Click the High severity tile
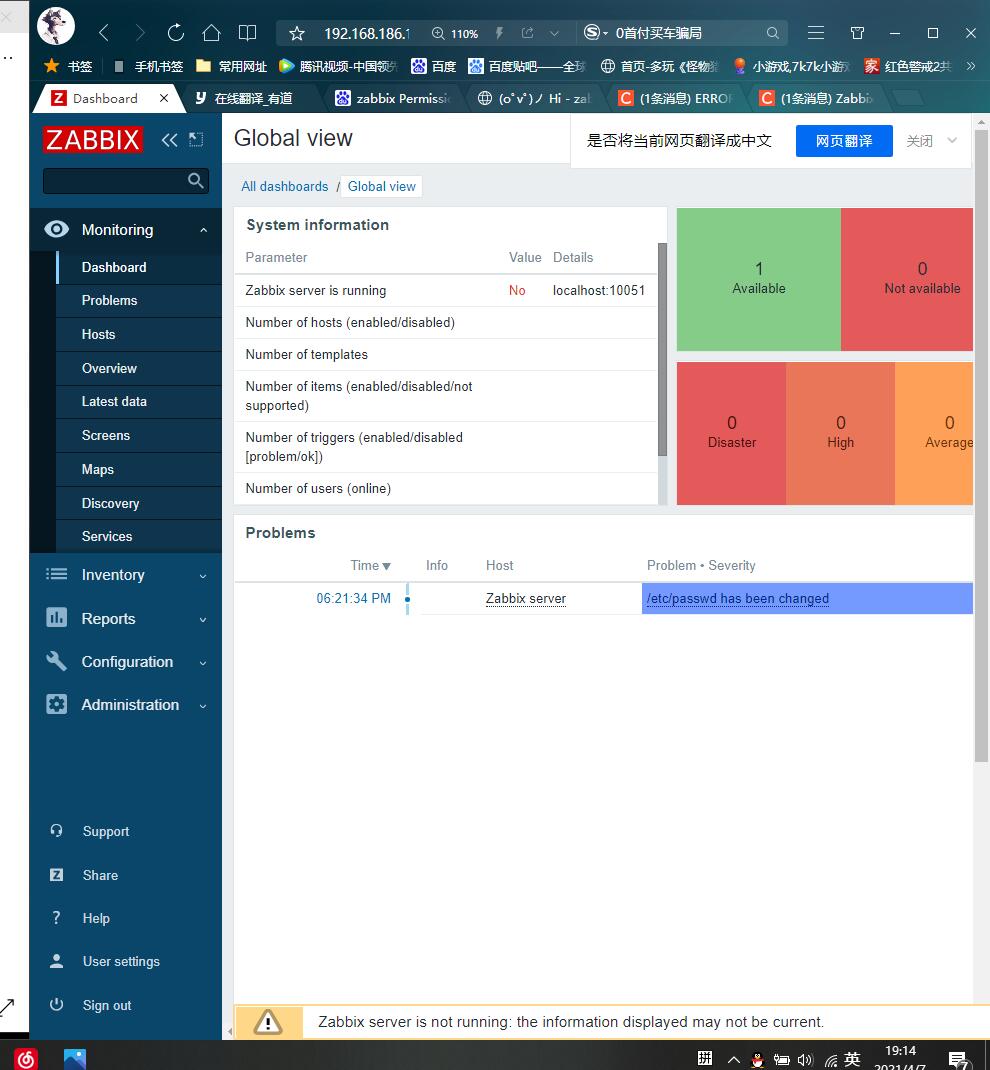Screen dimensions: 990x1070 [841, 433]
